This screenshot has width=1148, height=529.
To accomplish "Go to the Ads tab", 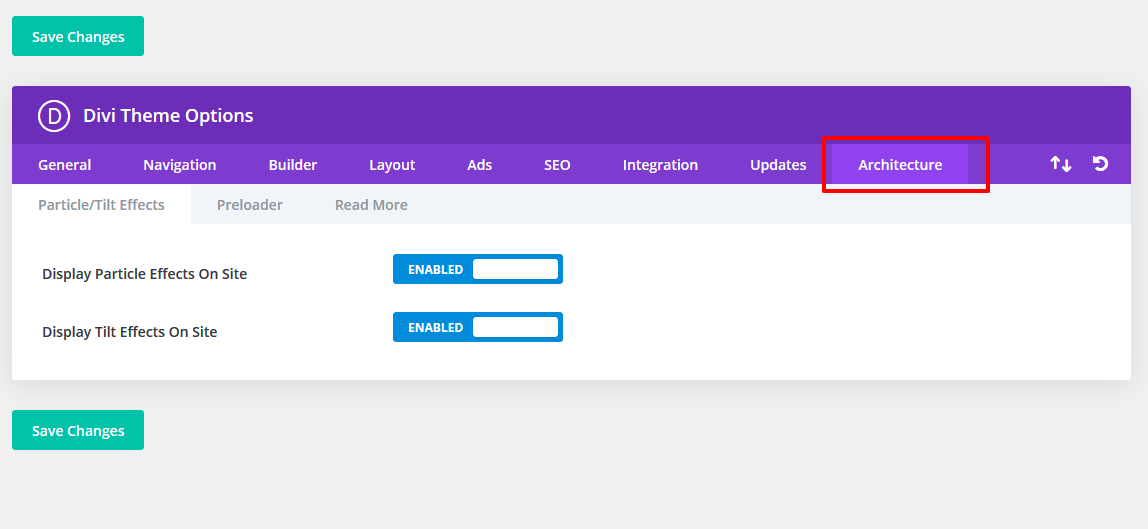I will pos(480,165).
